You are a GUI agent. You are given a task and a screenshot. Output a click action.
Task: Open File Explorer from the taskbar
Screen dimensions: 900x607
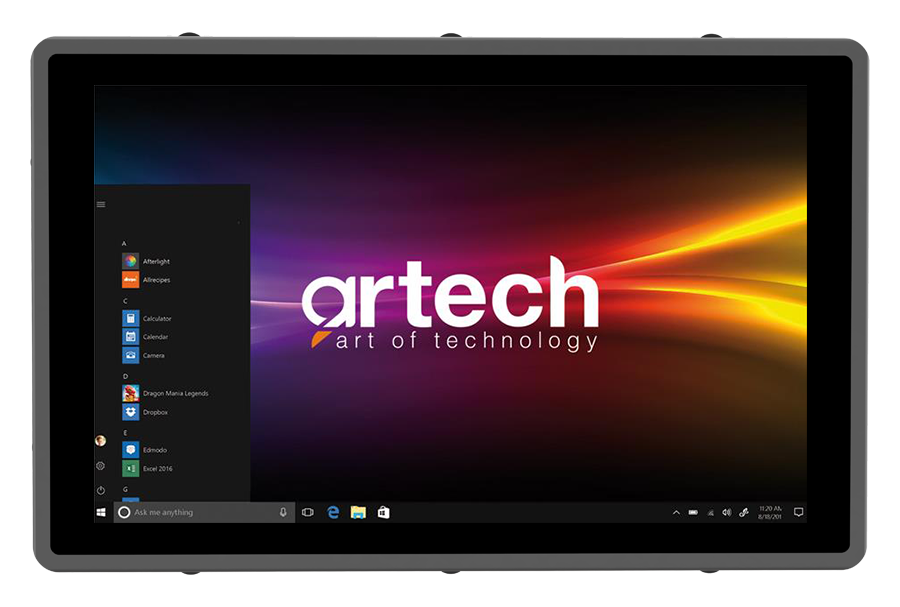coord(358,512)
